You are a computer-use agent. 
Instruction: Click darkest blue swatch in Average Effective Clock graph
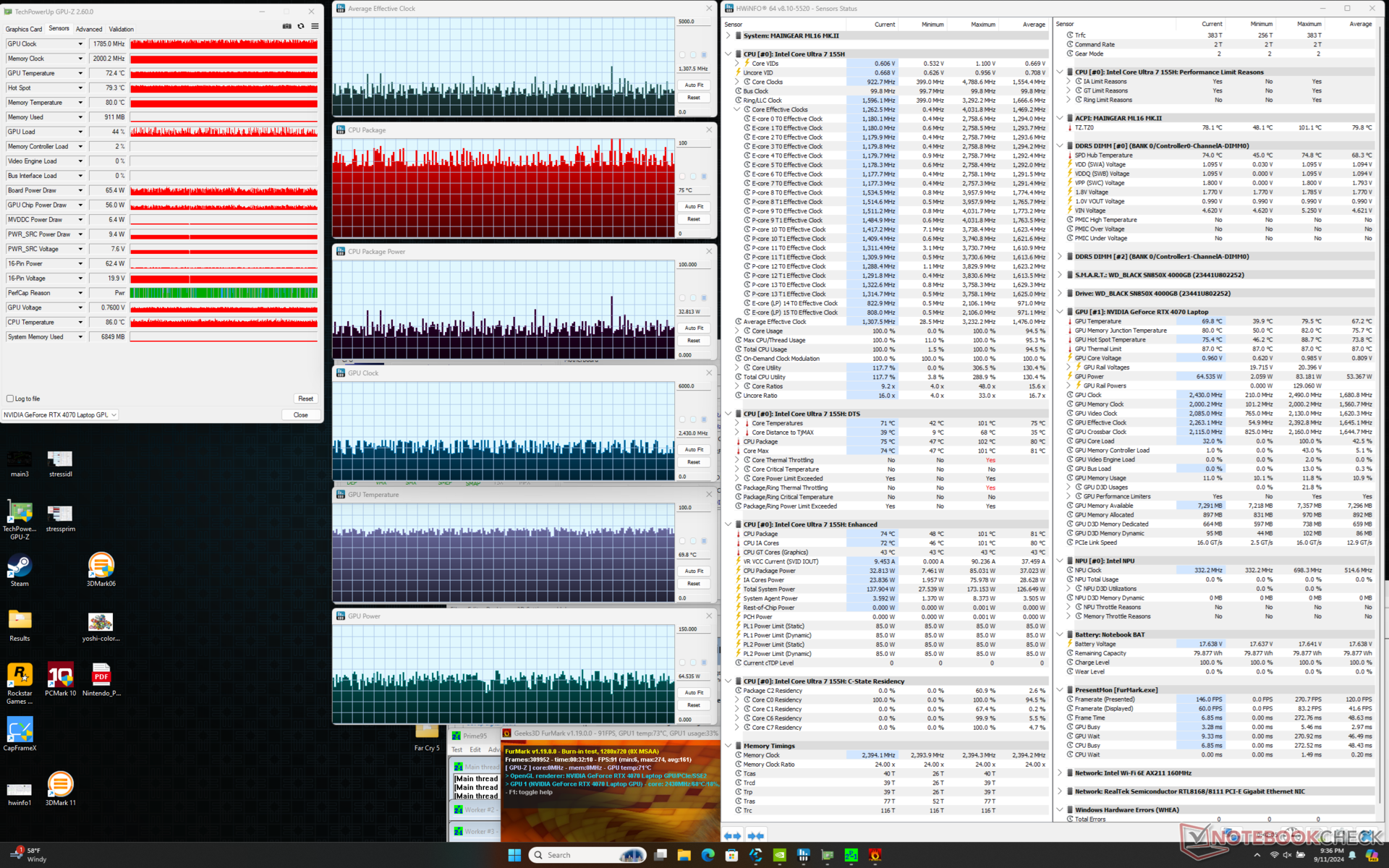tap(704, 55)
